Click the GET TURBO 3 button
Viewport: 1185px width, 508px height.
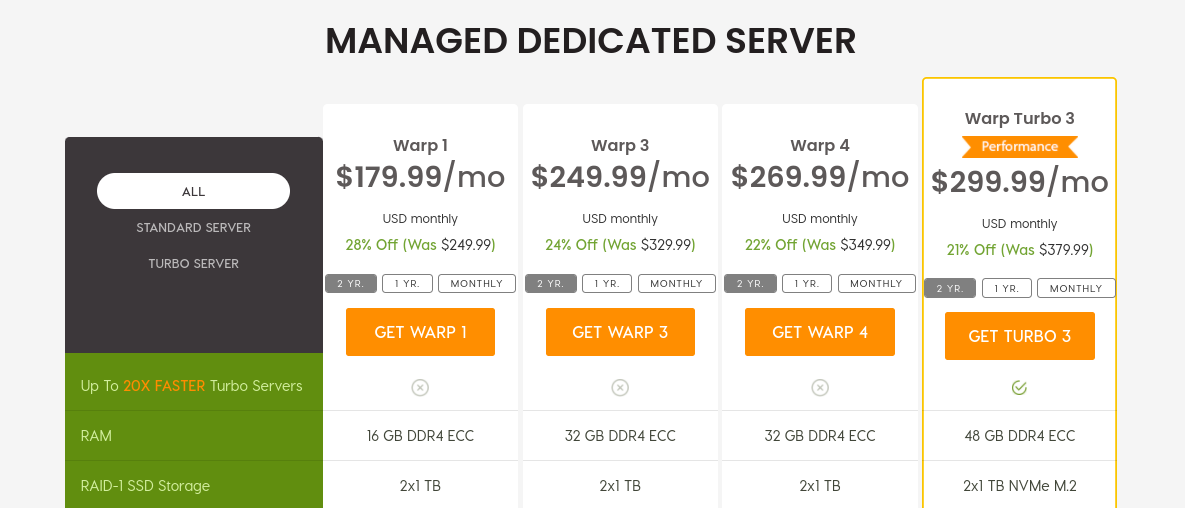pyautogui.click(x=1019, y=336)
